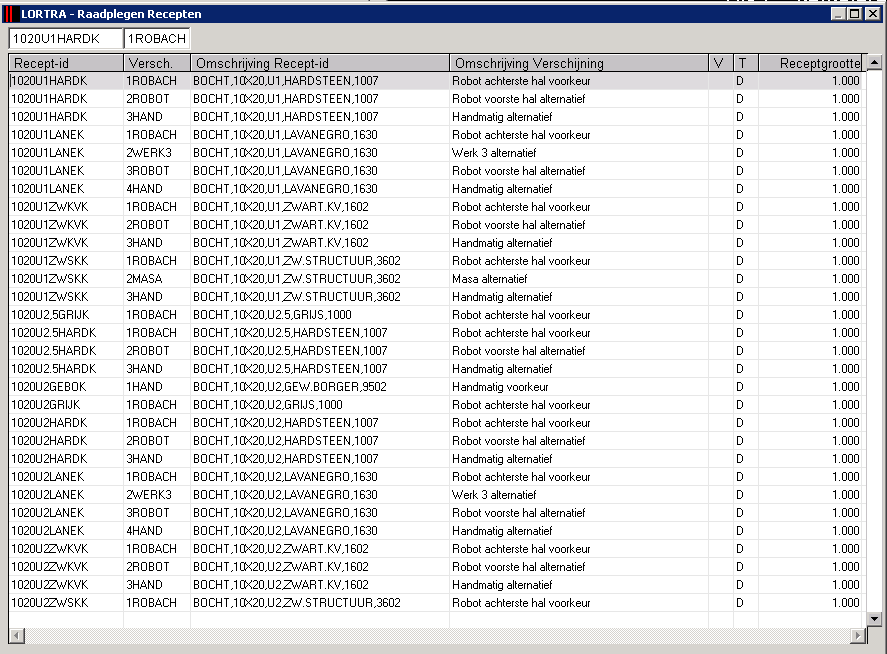Screen dimensions: 887x654
Task: Select row 1020U1ZWSKK with version 1ROBACH
Action: (x=438, y=261)
